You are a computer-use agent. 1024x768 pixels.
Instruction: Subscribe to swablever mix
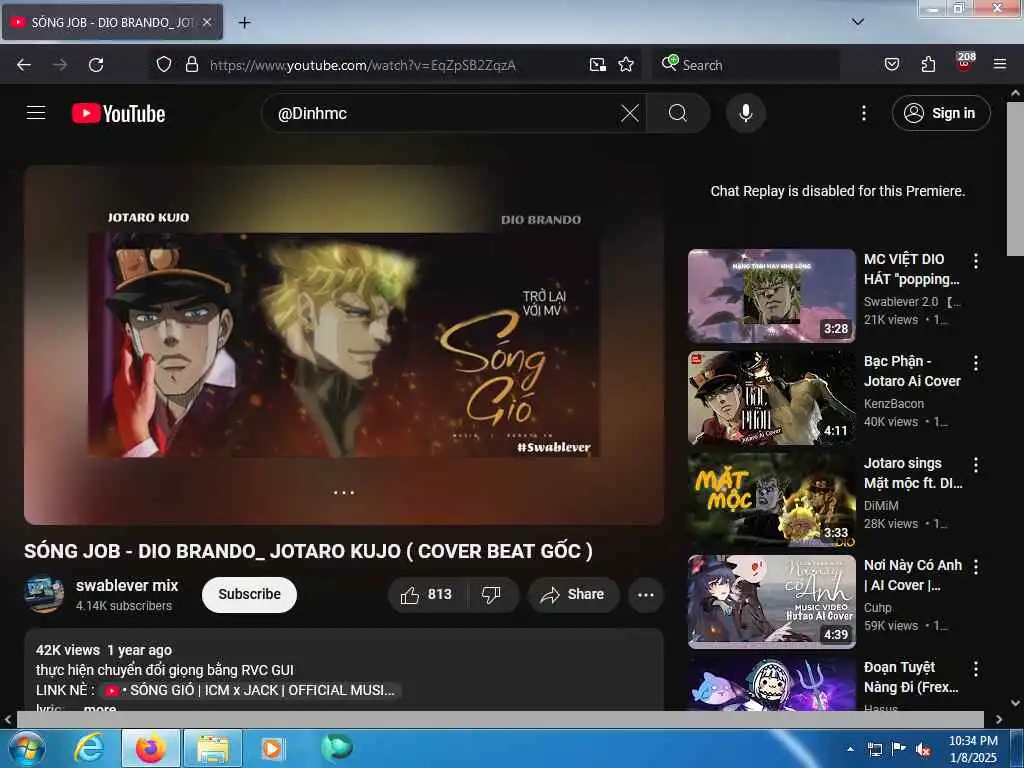[x=249, y=594]
